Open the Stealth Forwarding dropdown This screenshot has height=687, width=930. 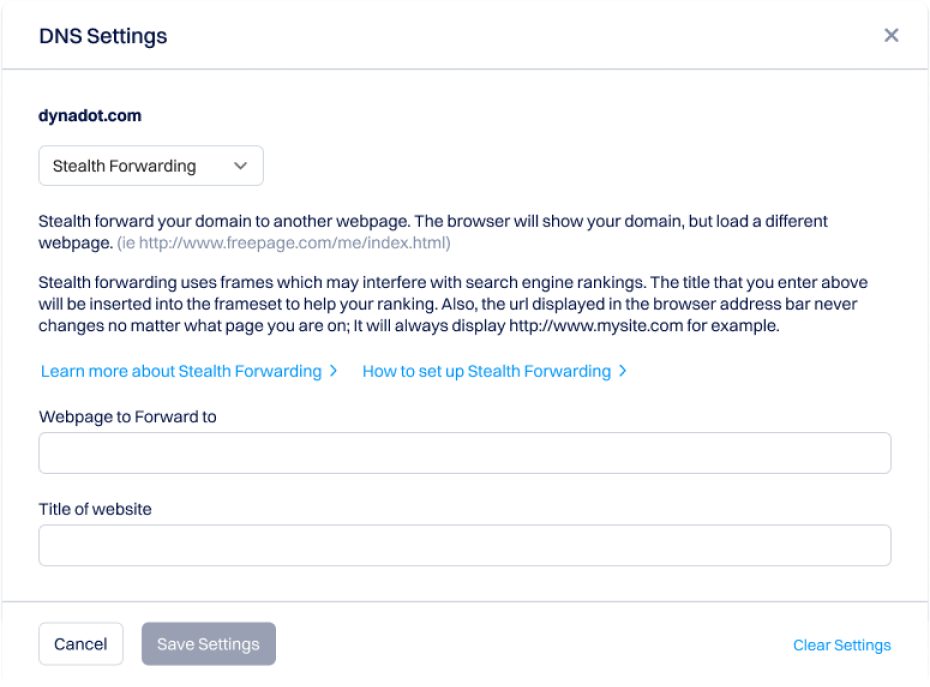[150, 166]
